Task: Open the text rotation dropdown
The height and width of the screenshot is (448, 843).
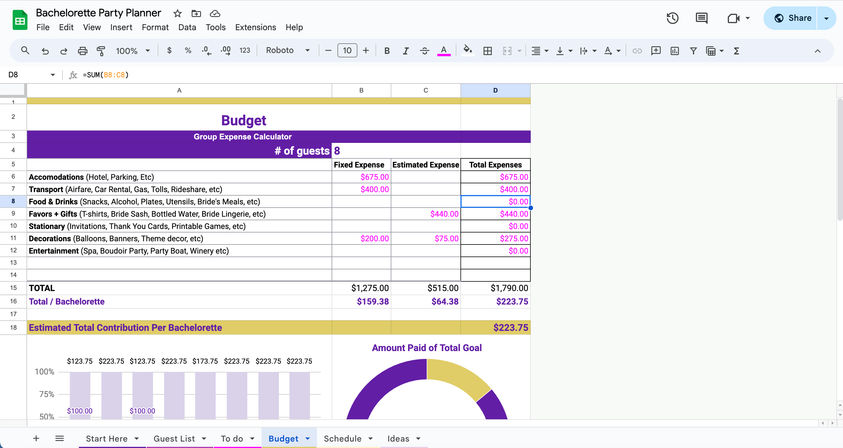Action: 612,51
